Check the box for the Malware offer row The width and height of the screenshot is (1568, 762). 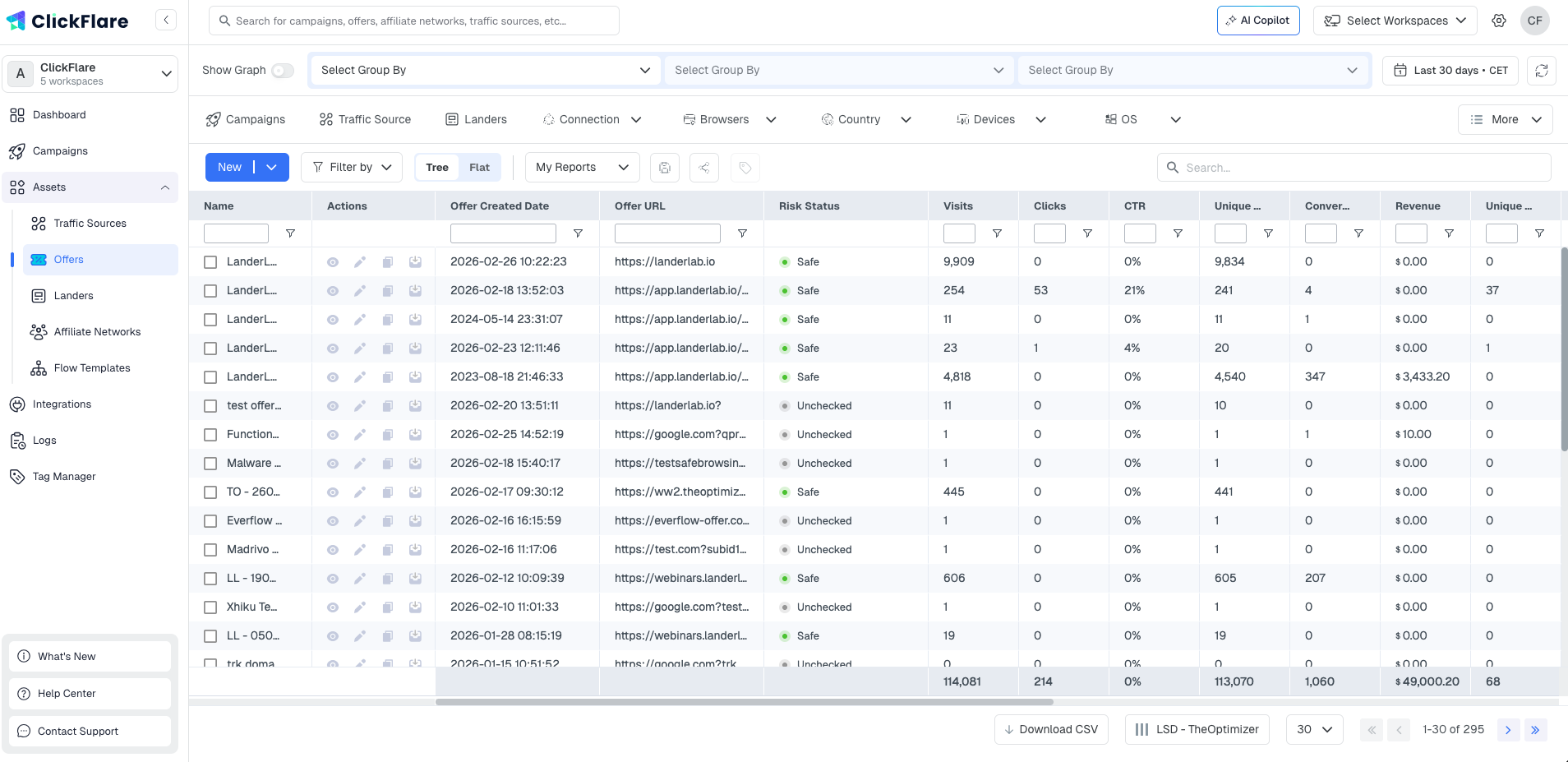pos(210,464)
